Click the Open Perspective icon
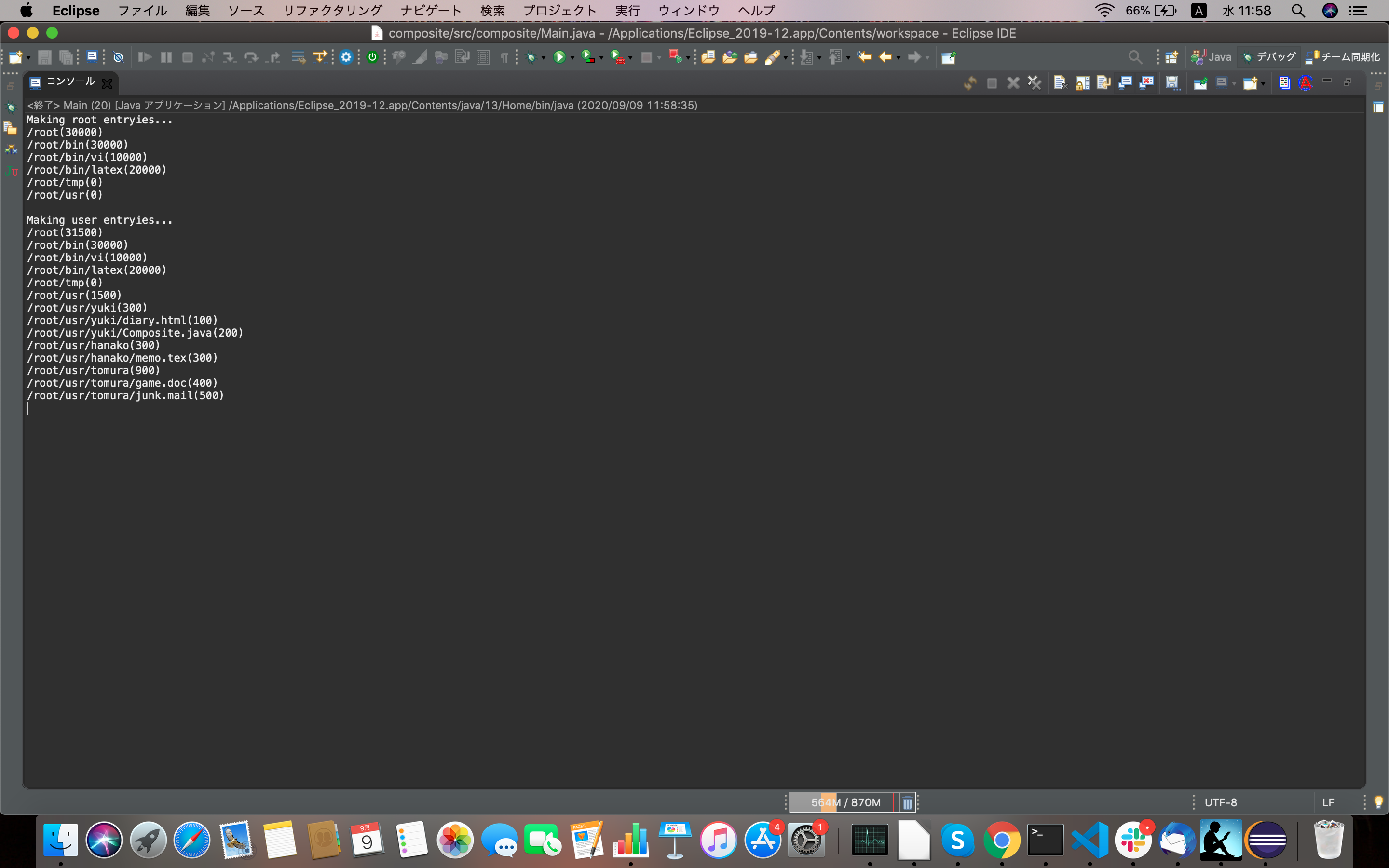This screenshot has height=868, width=1389. pyautogui.click(x=1171, y=57)
